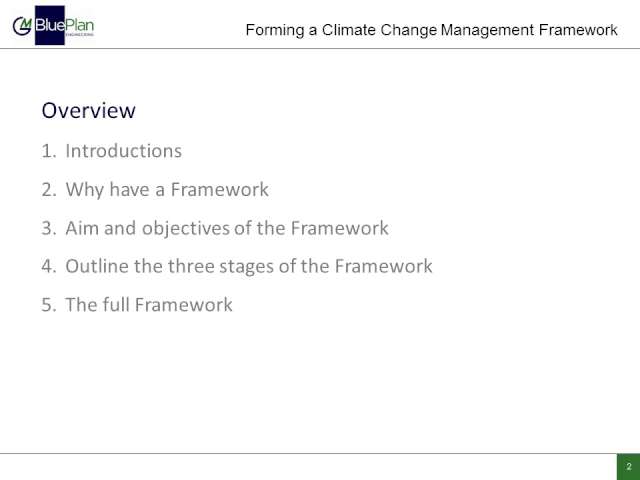
Task: Click the list number 2 marker
Action: click(49, 190)
